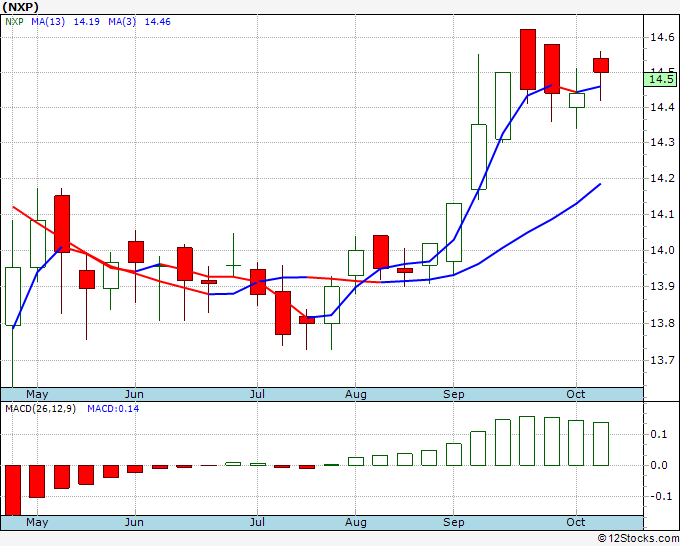This screenshot has width=680, height=546.
Task: Click the 14.2 price axis label
Action: click(x=662, y=178)
